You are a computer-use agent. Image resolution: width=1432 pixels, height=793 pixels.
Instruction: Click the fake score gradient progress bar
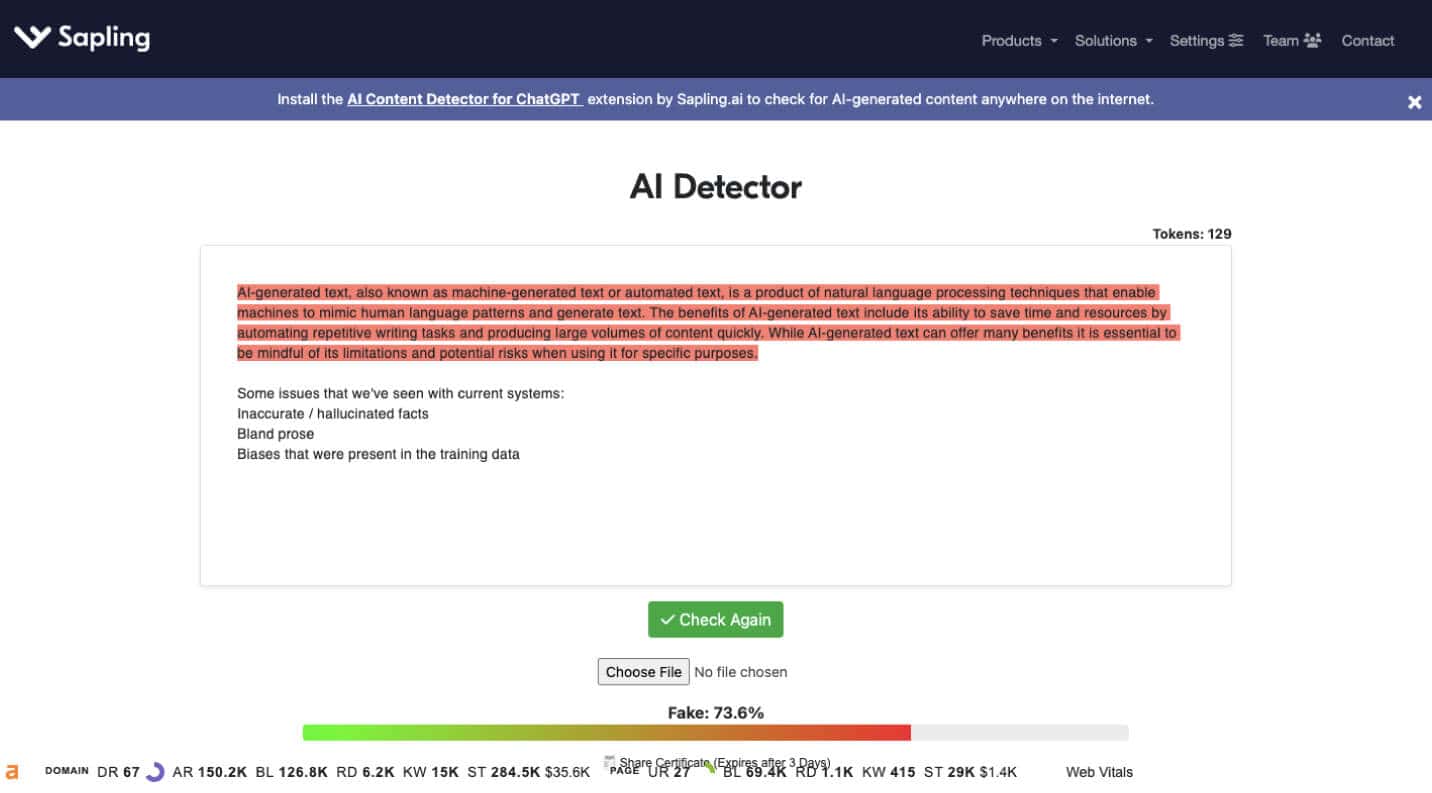pos(715,733)
